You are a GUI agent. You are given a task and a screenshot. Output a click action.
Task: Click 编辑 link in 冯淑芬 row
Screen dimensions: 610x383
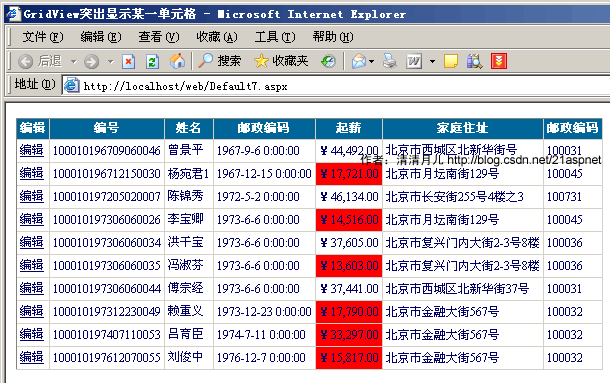32,265
